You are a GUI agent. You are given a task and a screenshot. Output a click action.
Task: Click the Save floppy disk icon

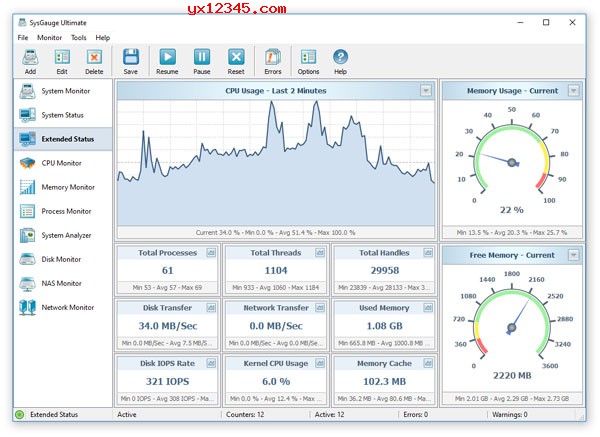point(130,57)
